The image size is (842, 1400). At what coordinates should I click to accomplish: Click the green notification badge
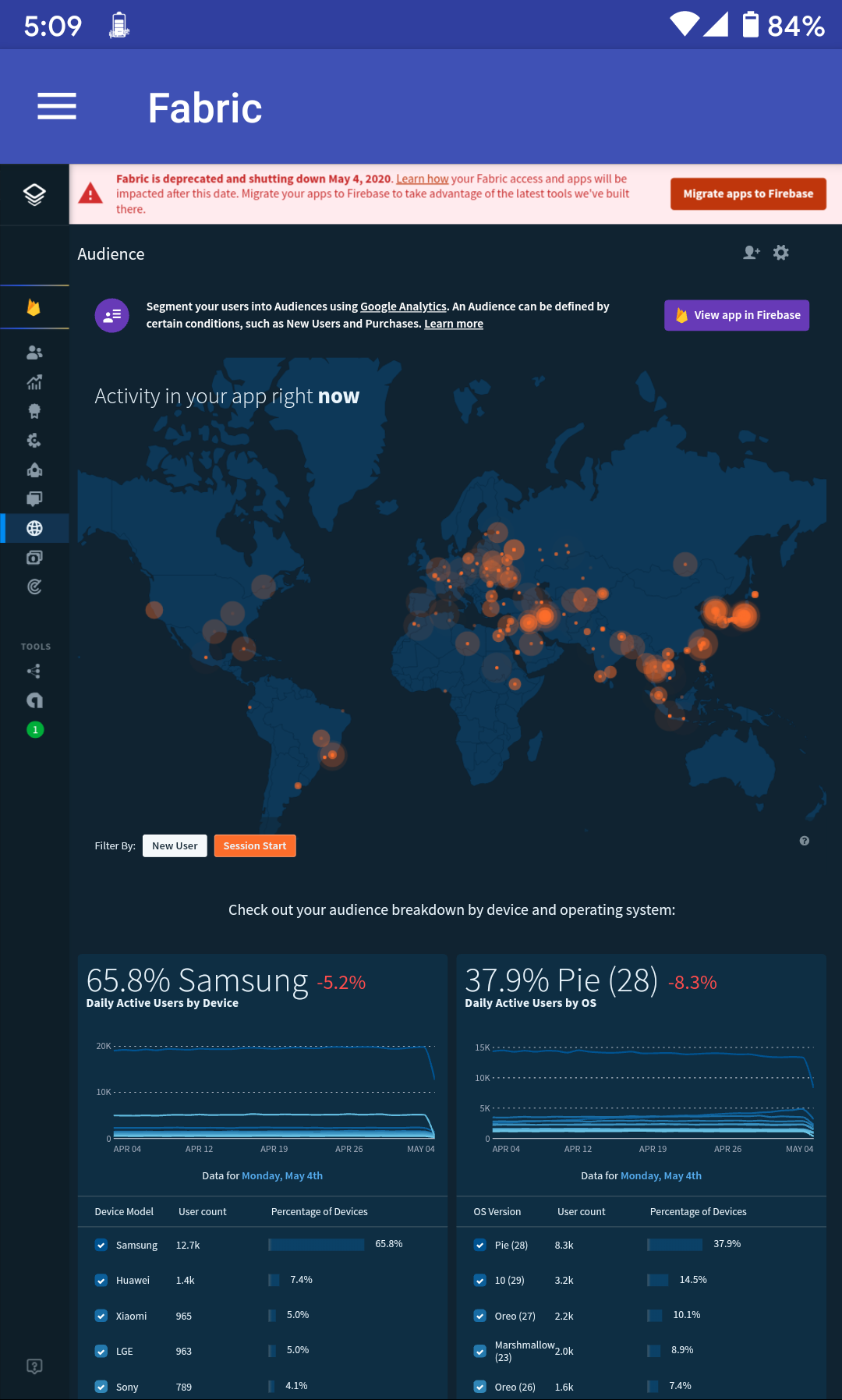[35, 730]
